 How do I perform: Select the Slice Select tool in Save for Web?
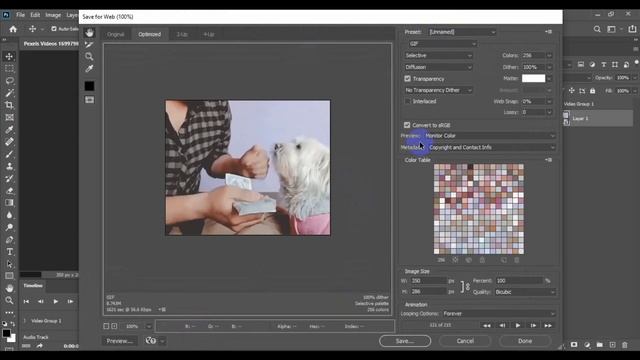pyautogui.click(x=89, y=44)
